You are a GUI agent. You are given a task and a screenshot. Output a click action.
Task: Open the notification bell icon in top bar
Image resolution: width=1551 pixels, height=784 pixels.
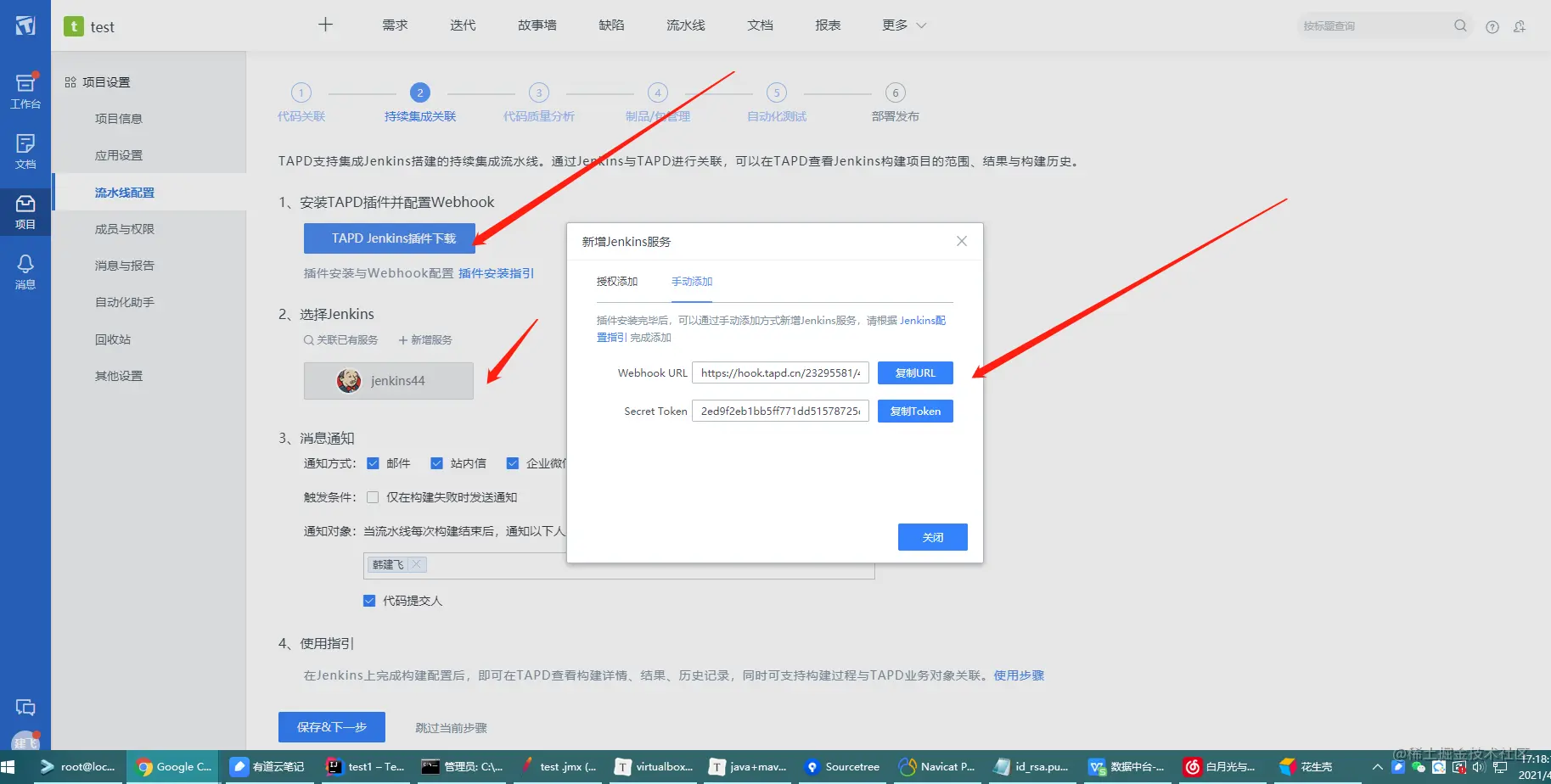tap(1520, 26)
